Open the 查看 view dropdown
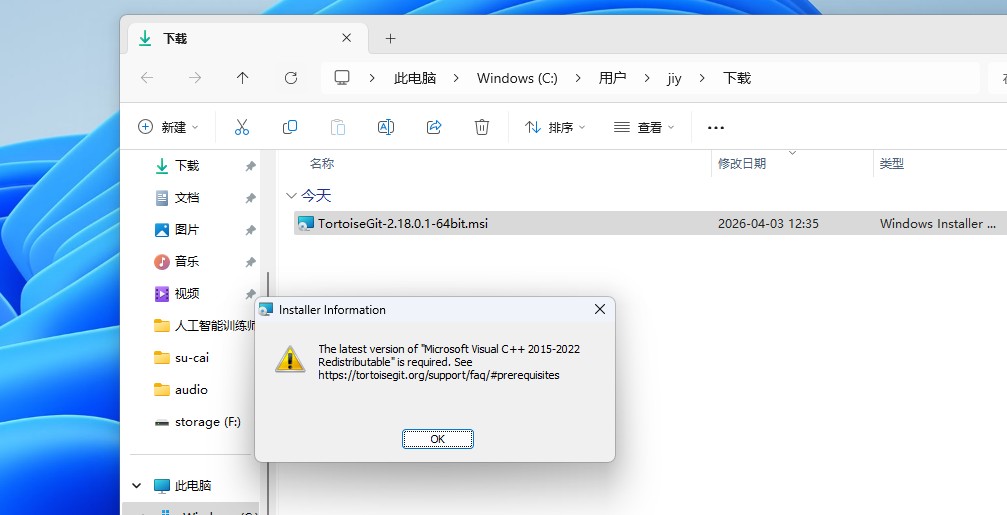 (644, 127)
